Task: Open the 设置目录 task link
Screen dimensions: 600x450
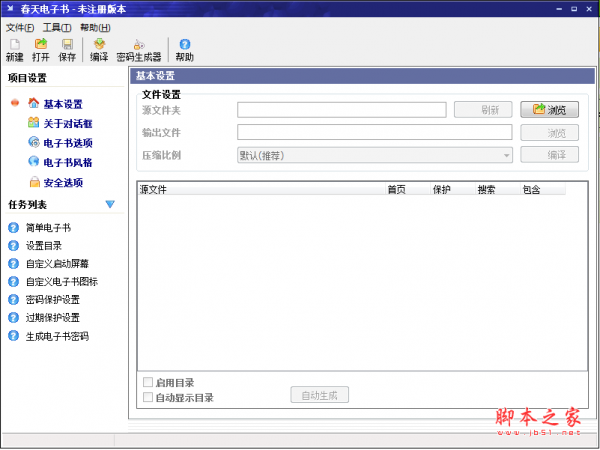Action: (44, 246)
